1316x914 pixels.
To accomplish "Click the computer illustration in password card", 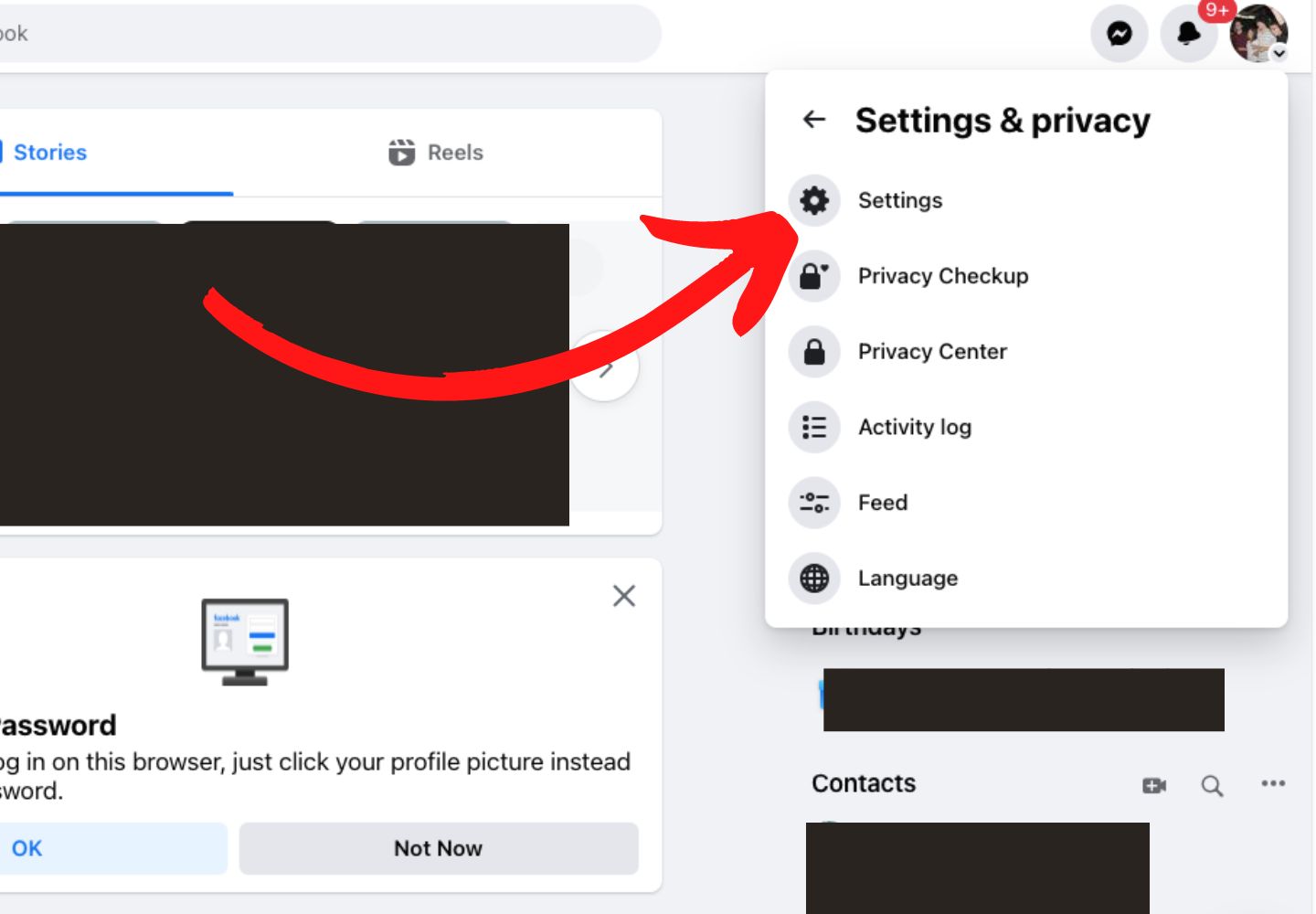I will click(245, 642).
